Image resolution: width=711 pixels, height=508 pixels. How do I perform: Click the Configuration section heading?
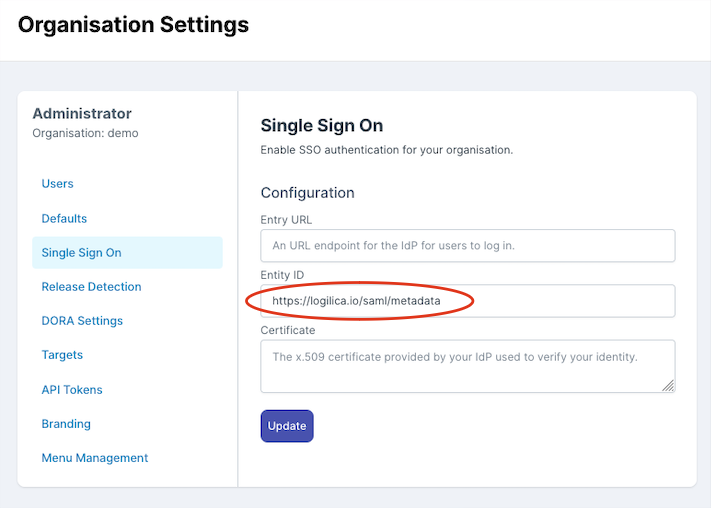click(307, 193)
